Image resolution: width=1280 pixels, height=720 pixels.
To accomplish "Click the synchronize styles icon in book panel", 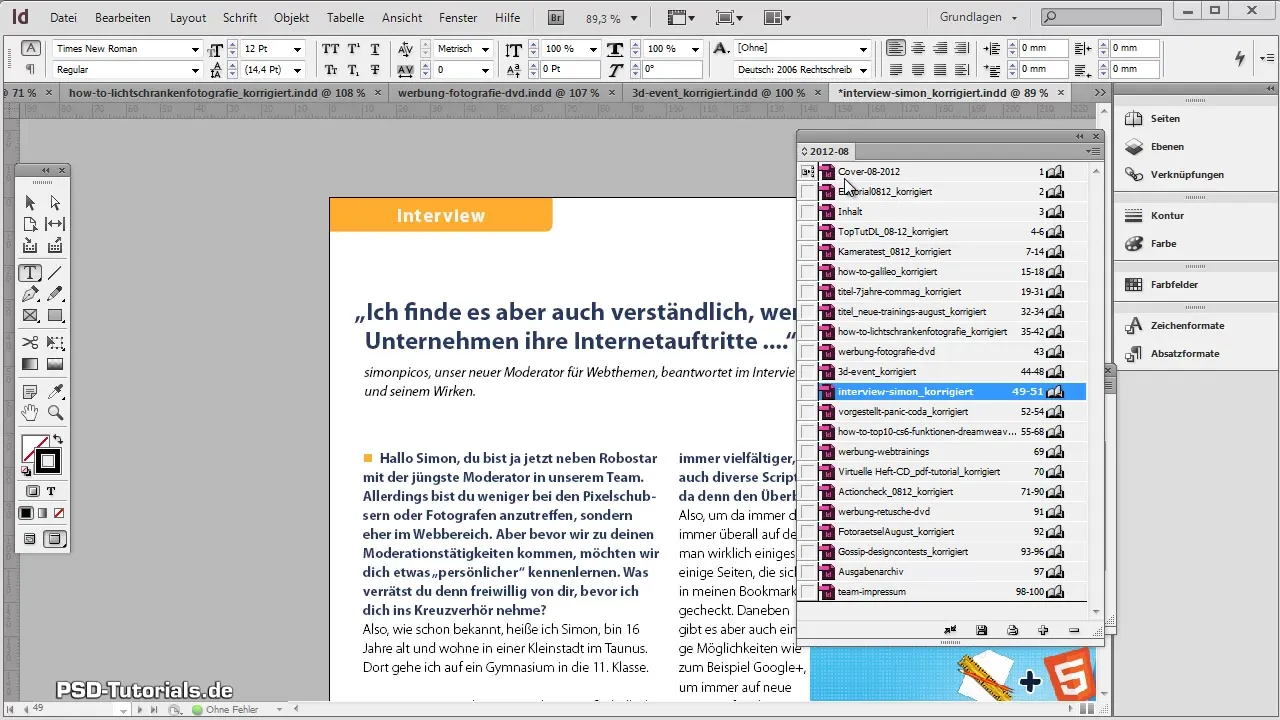I will coord(951,630).
